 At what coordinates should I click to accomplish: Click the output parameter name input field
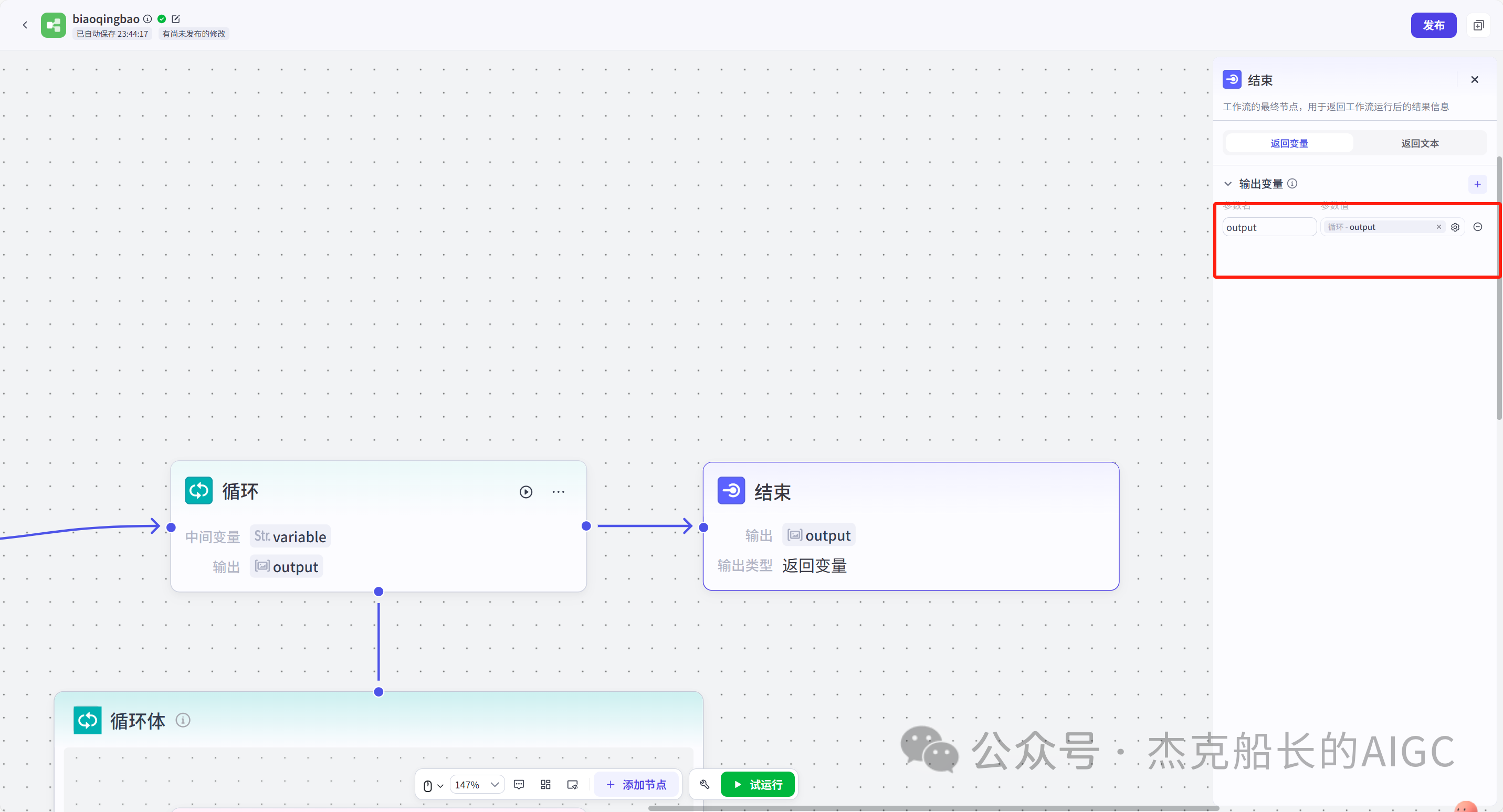[x=1268, y=227]
